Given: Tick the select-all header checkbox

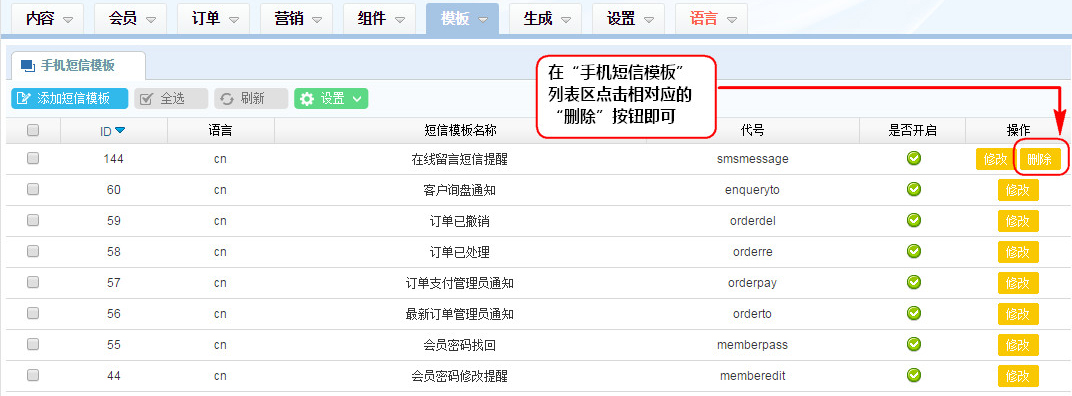Looking at the screenshot, I should [x=33, y=130].
